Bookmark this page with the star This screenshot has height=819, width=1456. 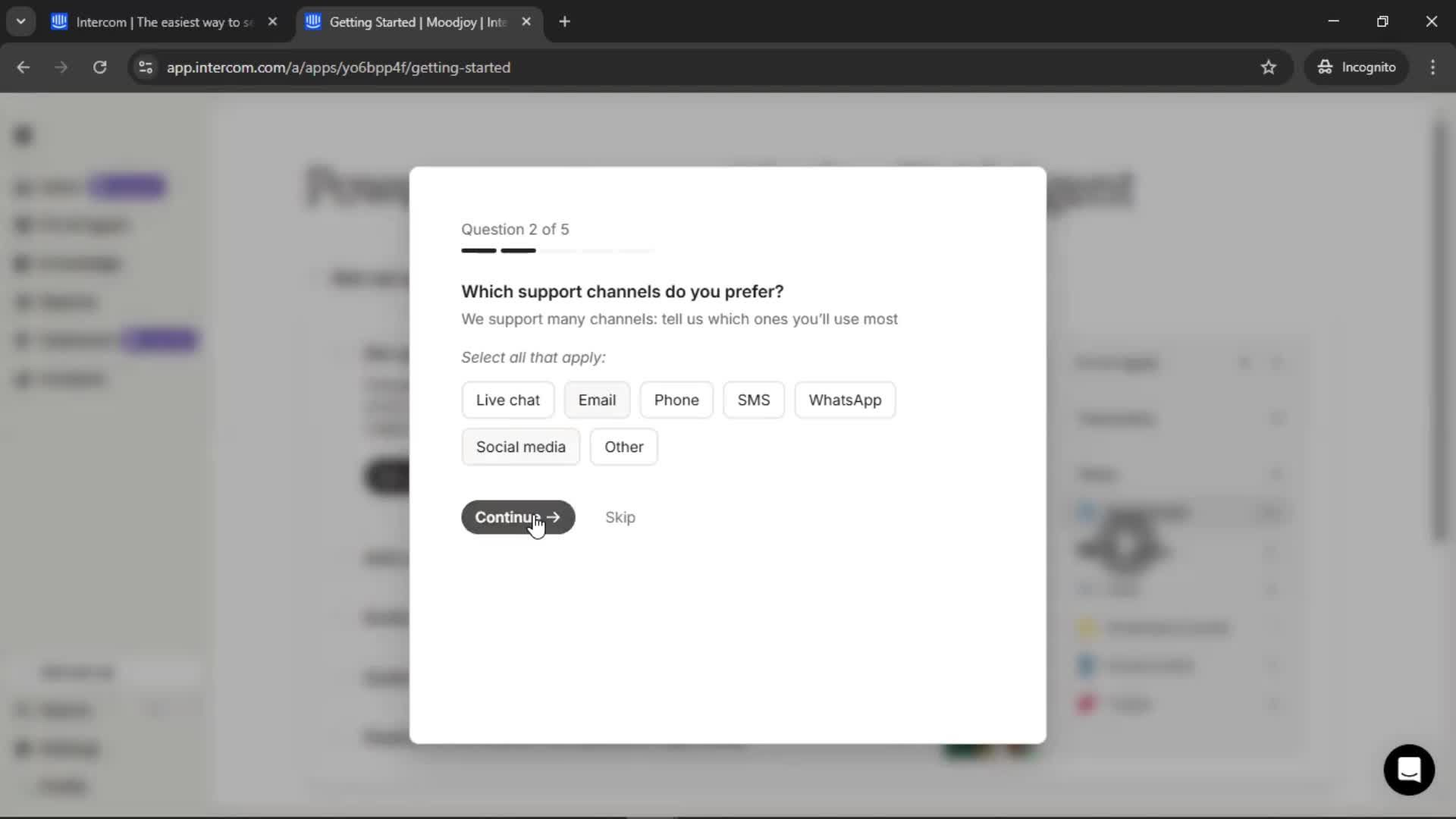(x=1269, y=67)
